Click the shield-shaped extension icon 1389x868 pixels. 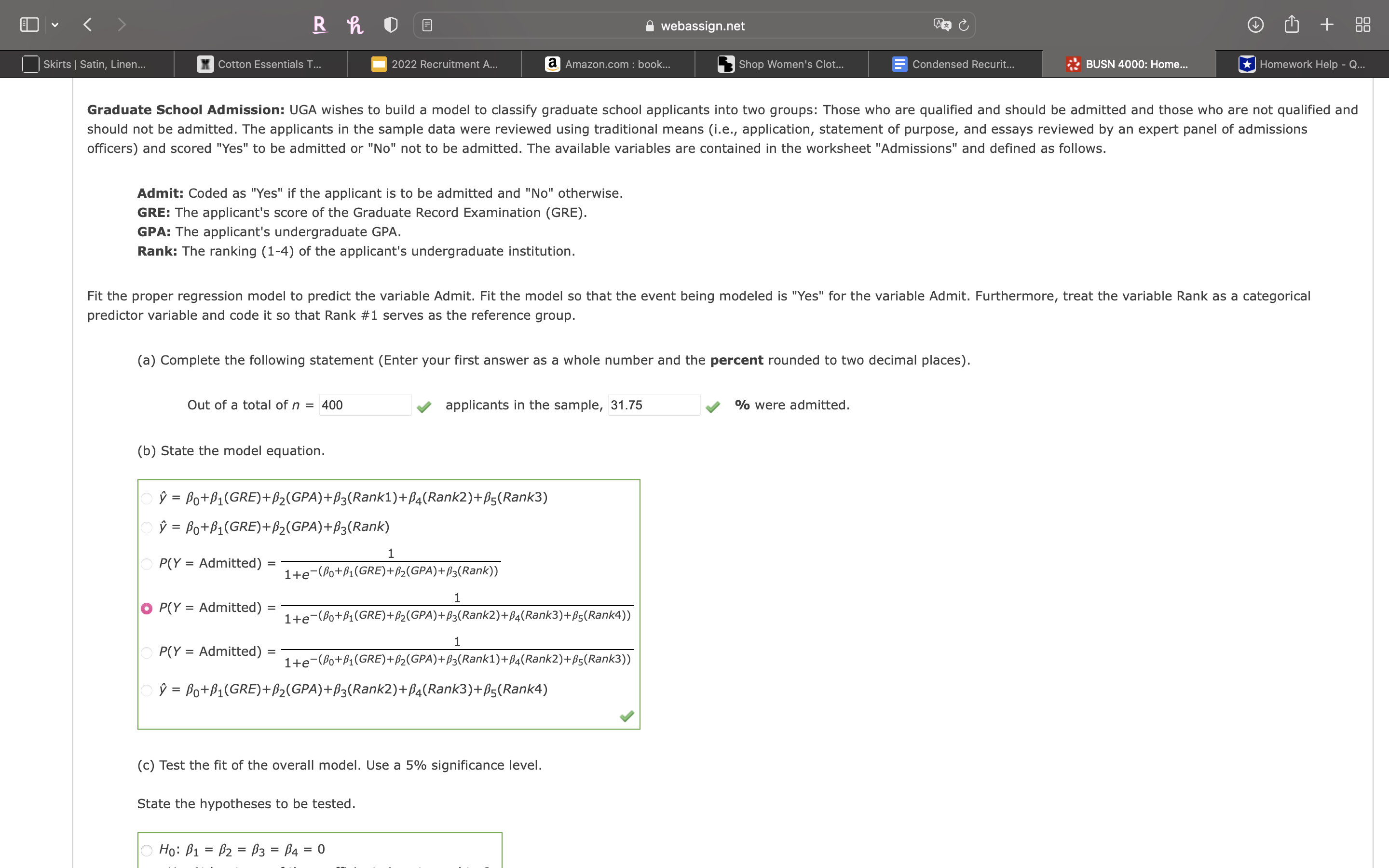click(x=390, y=25)
